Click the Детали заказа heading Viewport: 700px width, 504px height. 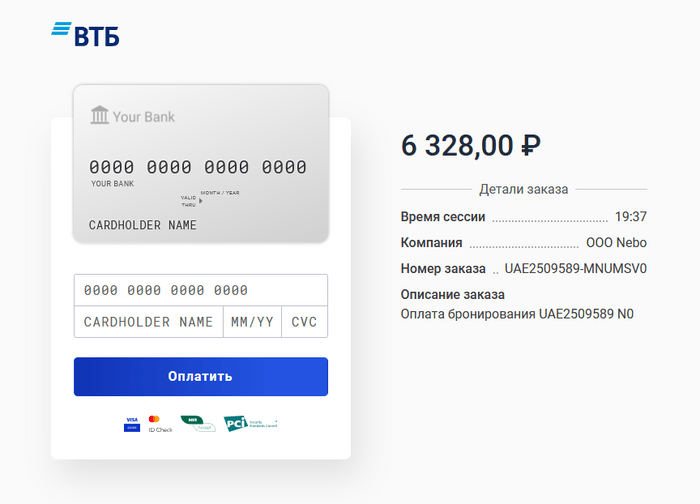point(523,189)
